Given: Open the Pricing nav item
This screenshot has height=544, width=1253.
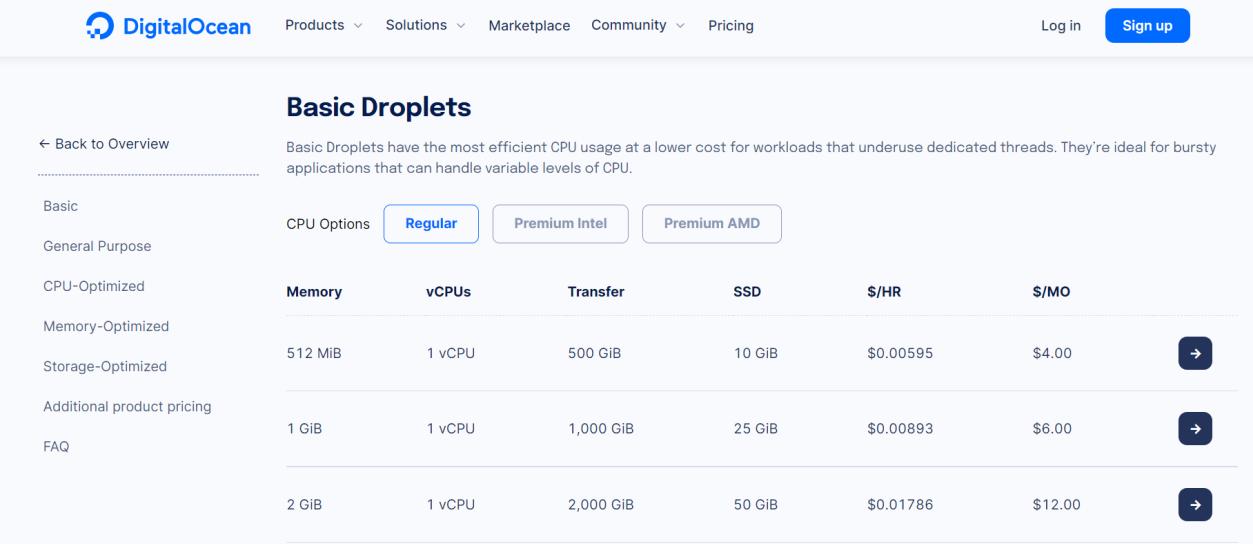Looking at the screenshot, I should [731, 26].
